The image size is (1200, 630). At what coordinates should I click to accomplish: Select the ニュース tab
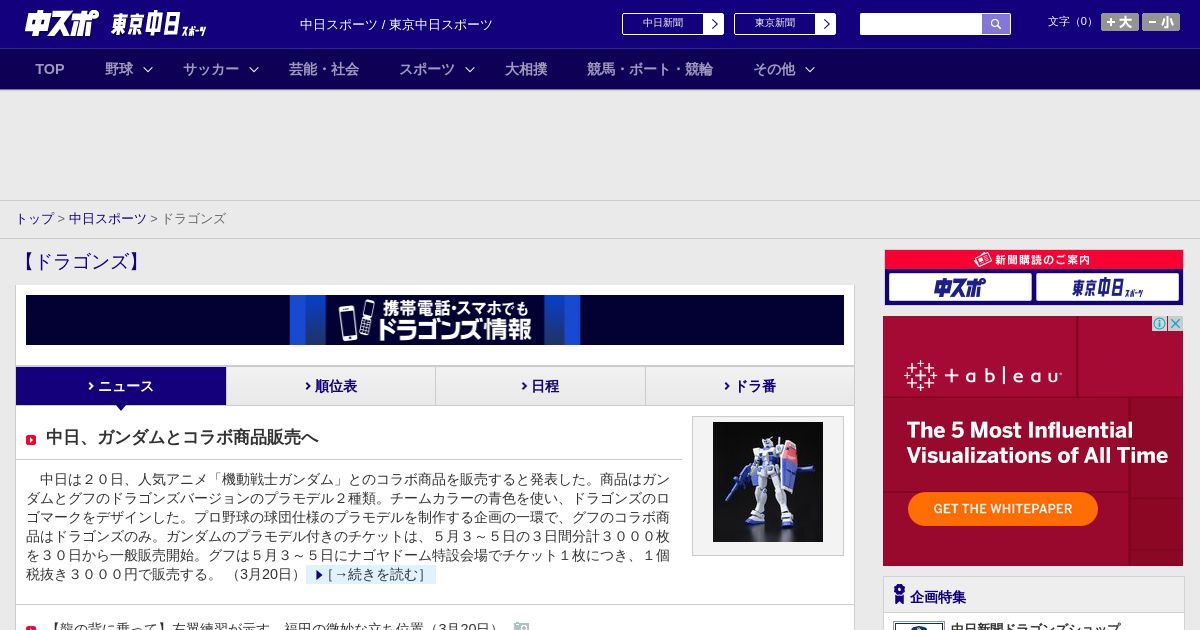pos(121,386)
